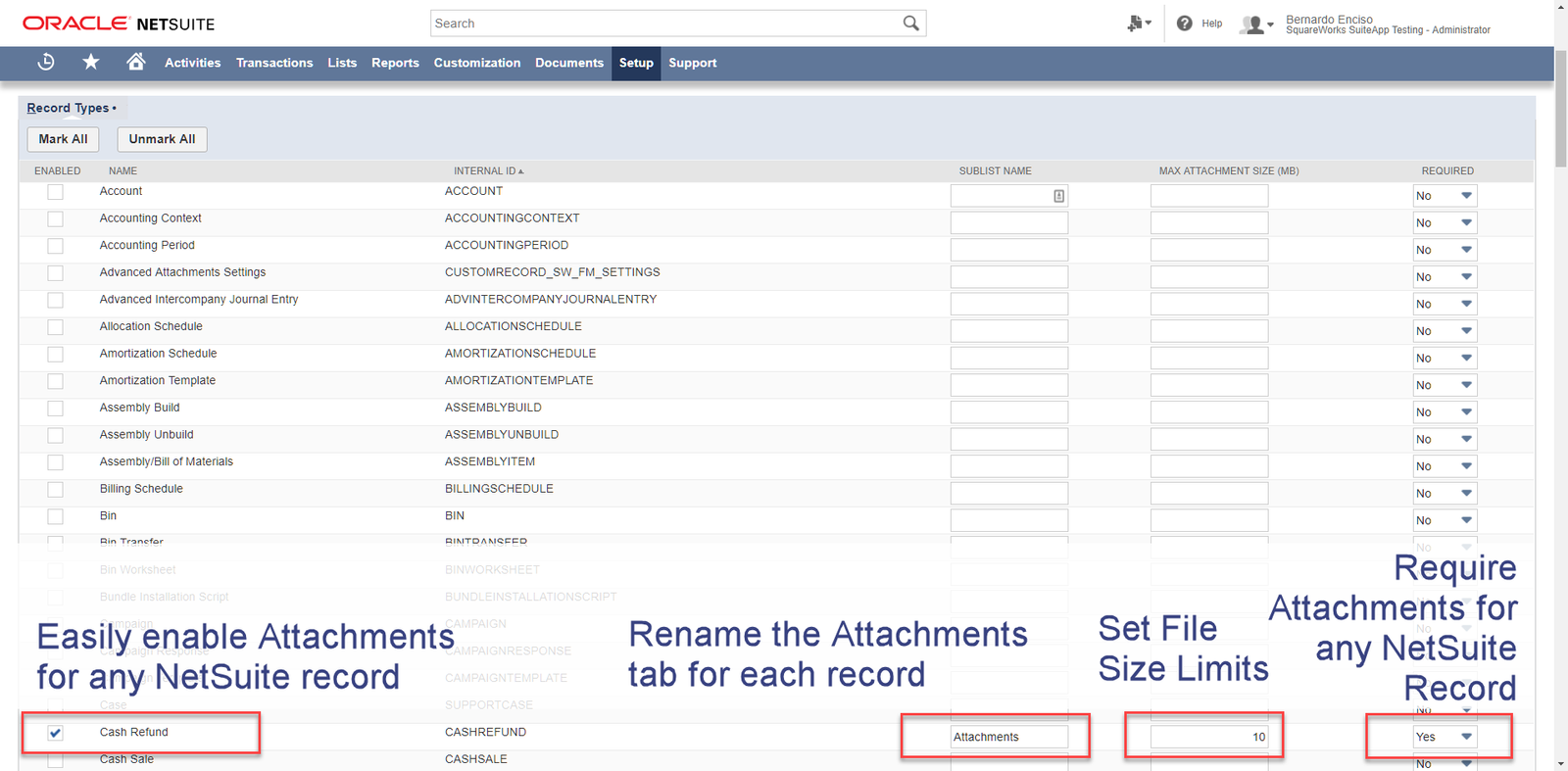
Task: Enable the Account record checkbox
Action: coord(55,192)
